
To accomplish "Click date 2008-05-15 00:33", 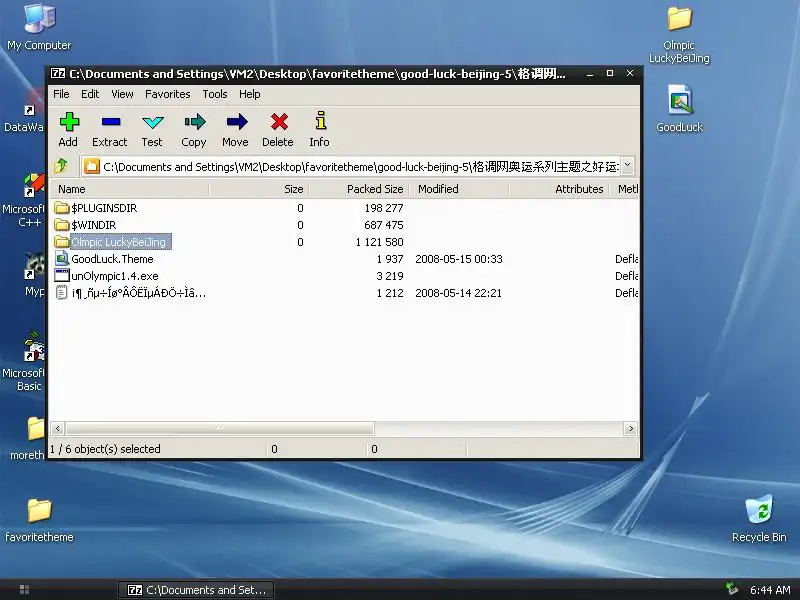I will click(x=459, y=259).
